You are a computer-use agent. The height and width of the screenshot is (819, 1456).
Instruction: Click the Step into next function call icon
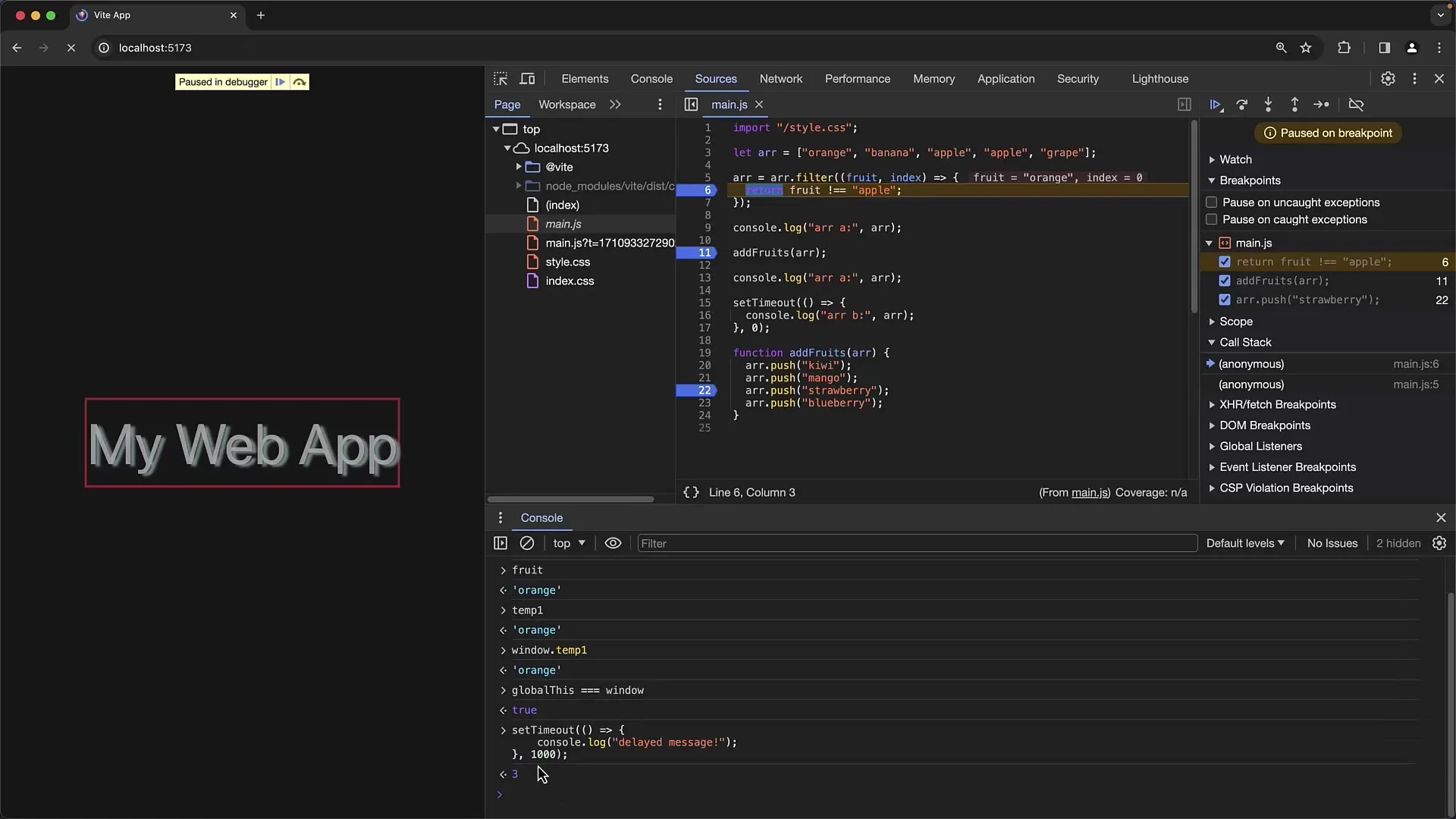[1269, 104]
